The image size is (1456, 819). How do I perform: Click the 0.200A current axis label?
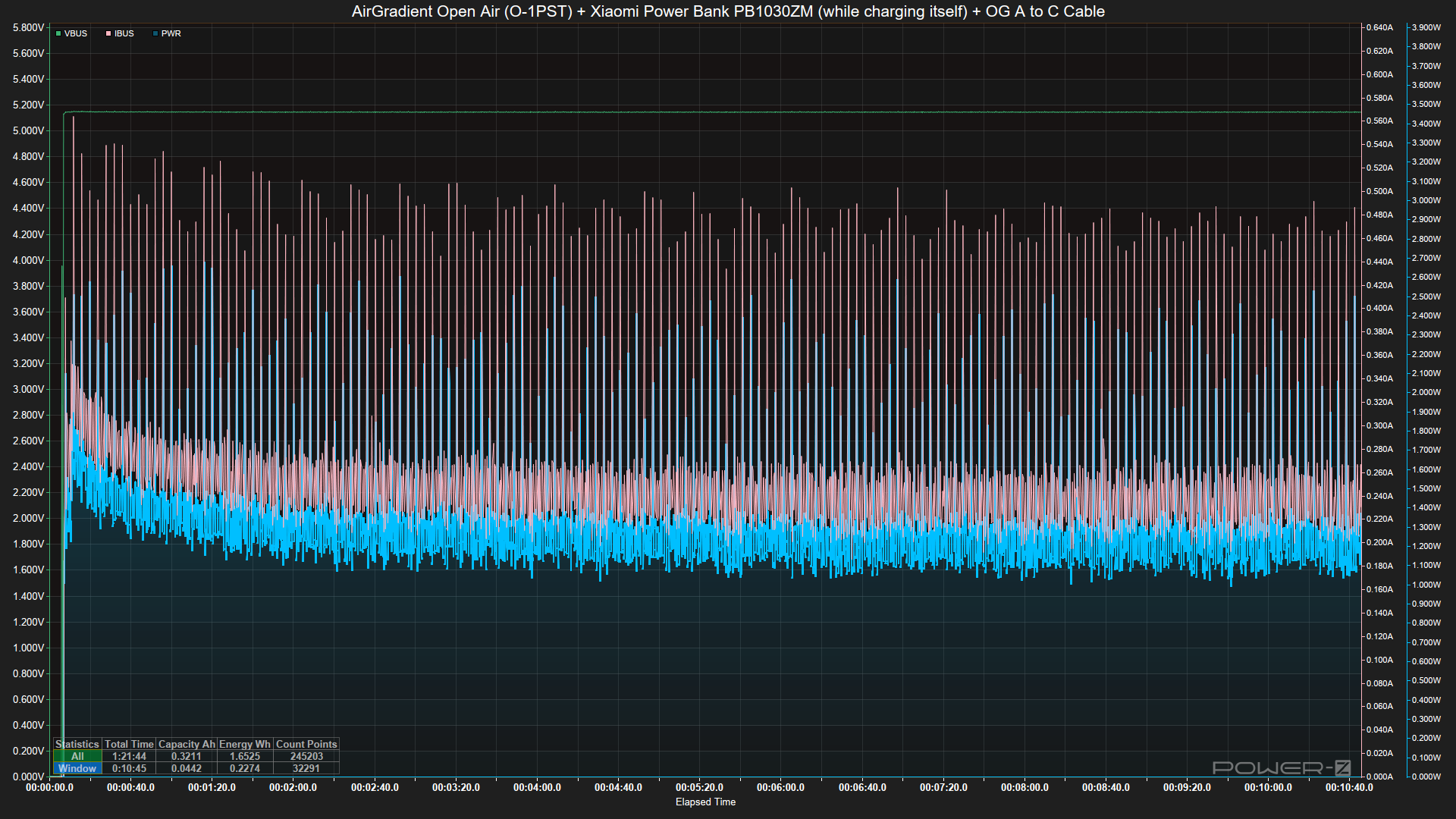coord(1379,542)
